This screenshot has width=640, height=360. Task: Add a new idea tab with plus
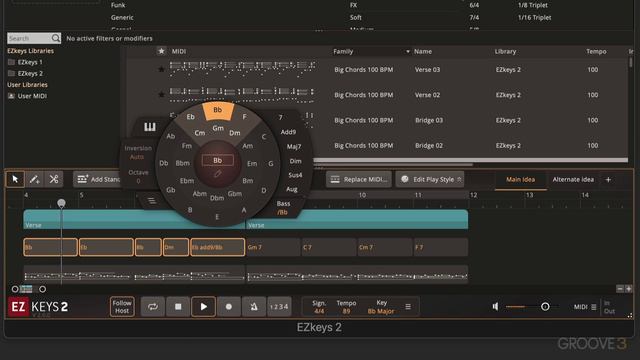(x=608, y=180)
